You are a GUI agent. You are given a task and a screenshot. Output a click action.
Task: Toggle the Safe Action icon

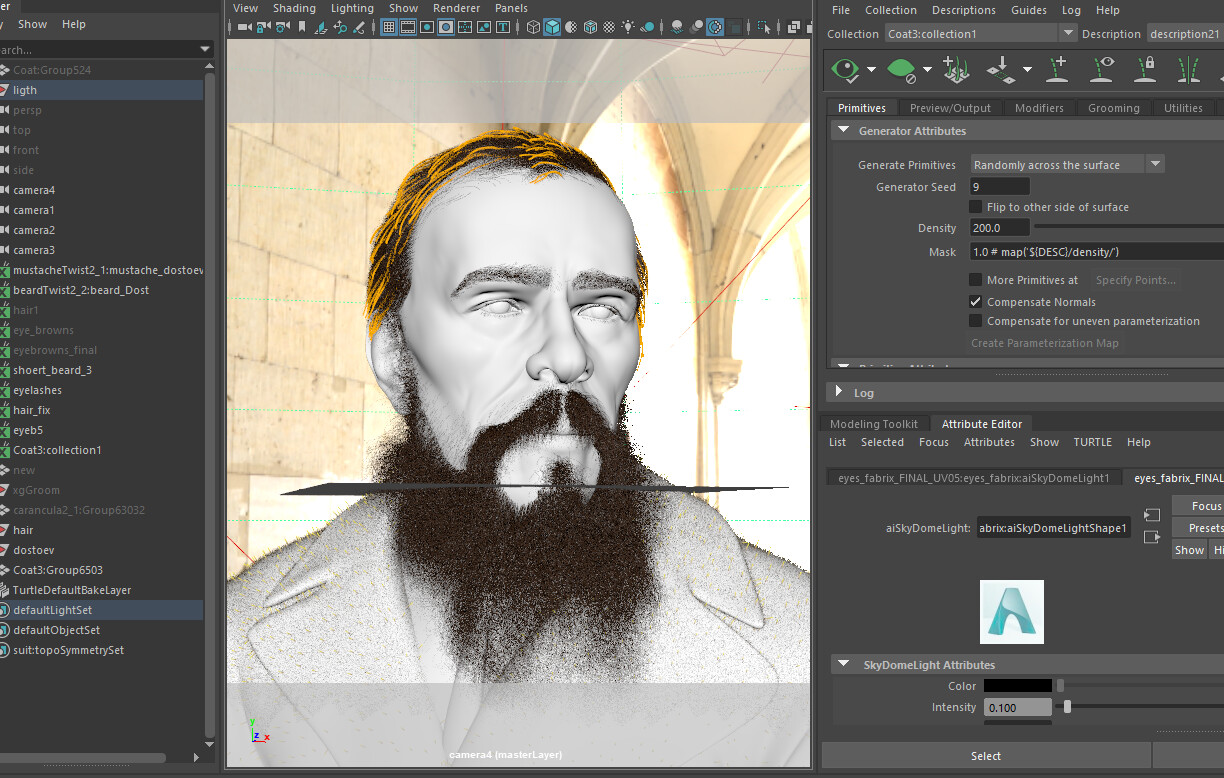coord(484,27)
